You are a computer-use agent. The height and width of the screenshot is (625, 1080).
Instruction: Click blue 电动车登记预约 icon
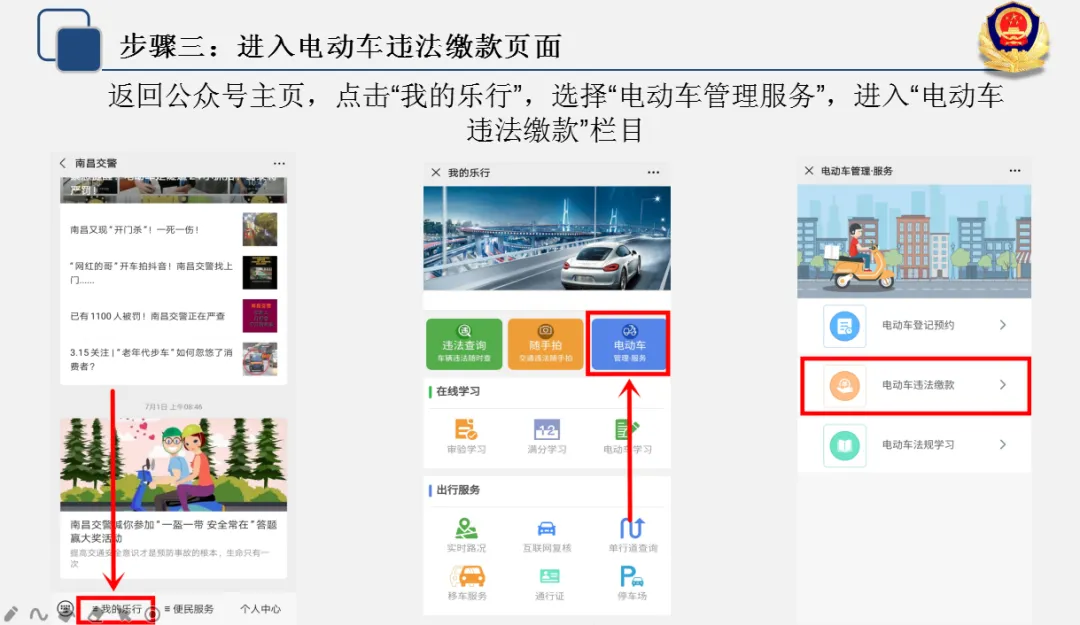(x=844, y=326)
